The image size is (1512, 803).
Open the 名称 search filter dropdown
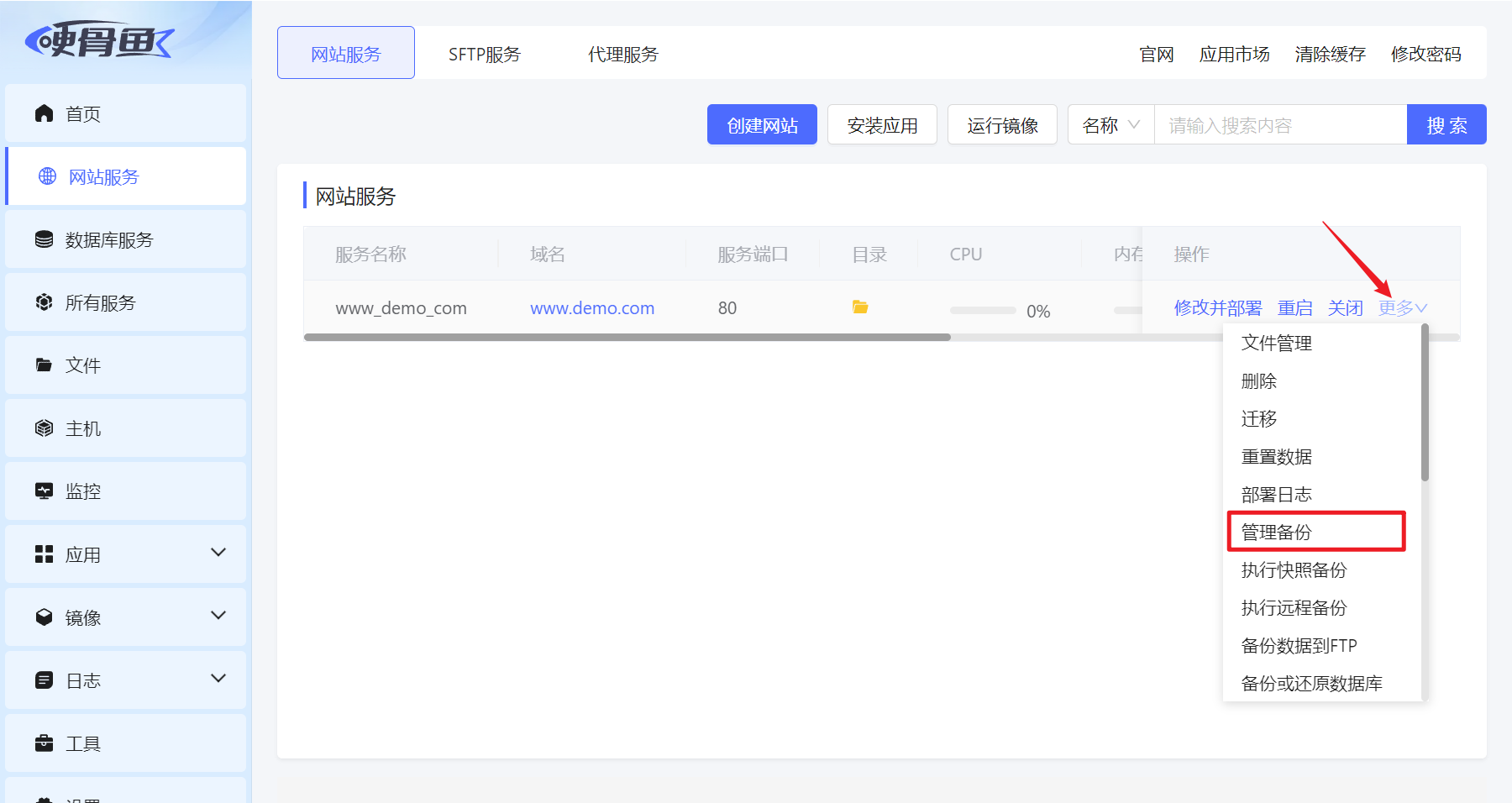[x=1110, y=125]
